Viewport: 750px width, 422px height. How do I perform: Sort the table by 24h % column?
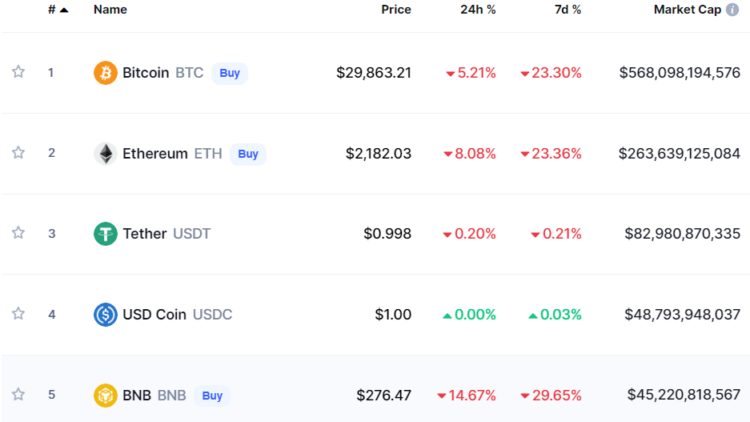(x=478, y=10)
